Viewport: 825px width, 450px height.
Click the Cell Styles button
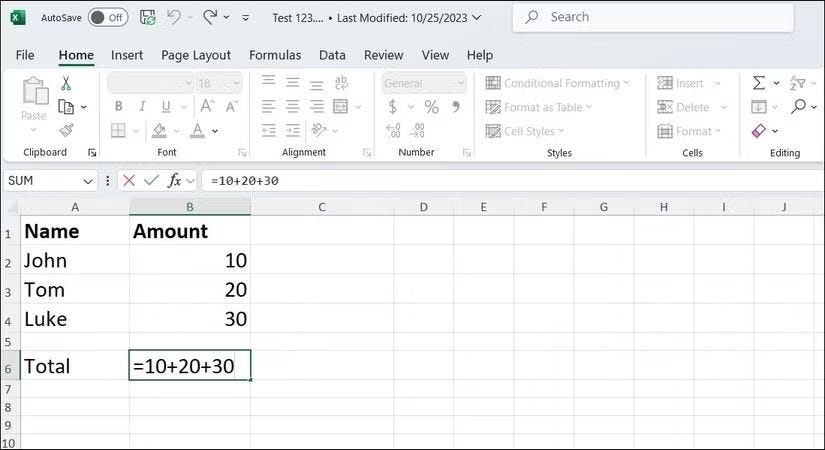(524, 131)
